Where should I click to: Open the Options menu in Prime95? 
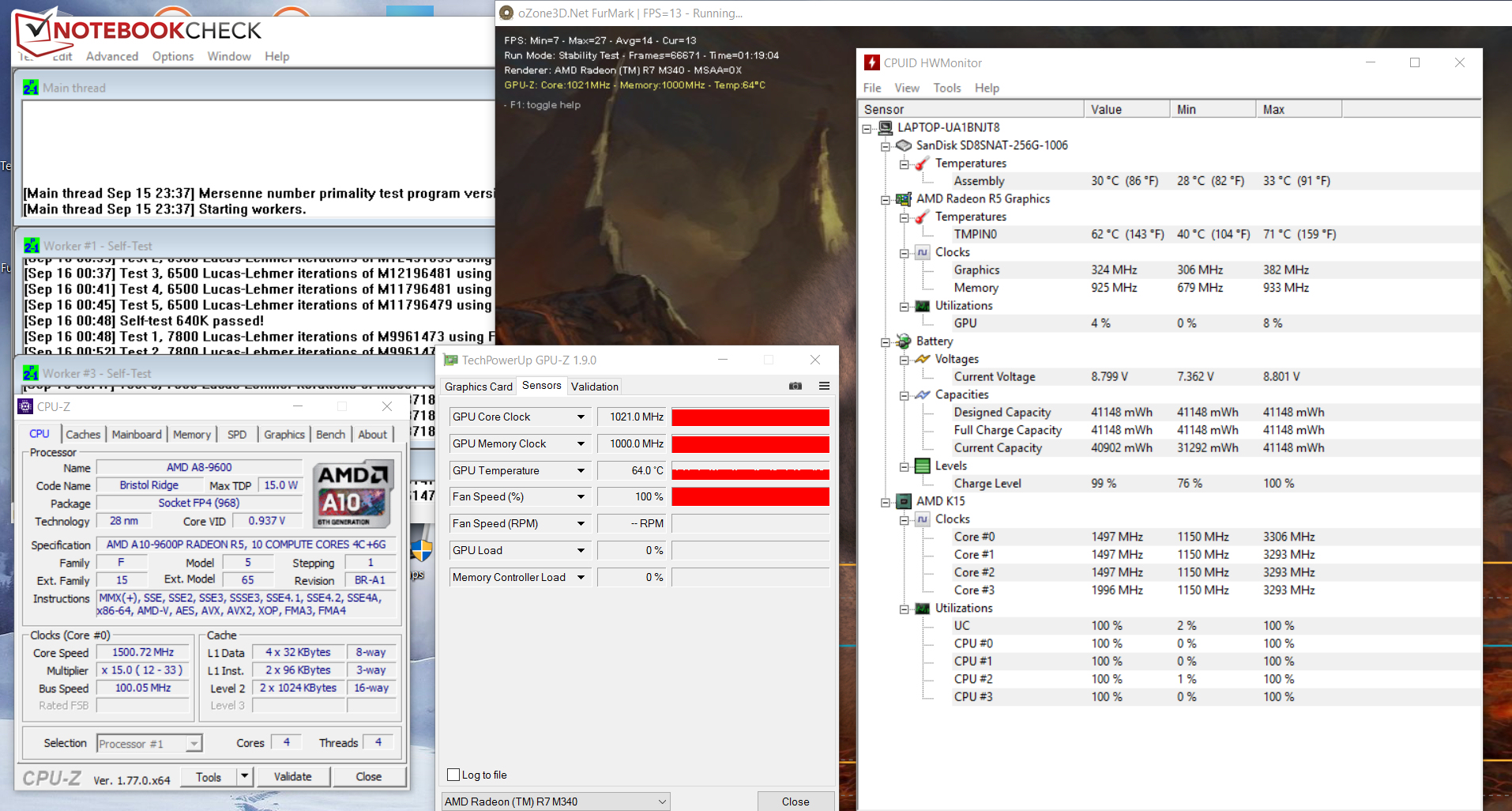173,56
